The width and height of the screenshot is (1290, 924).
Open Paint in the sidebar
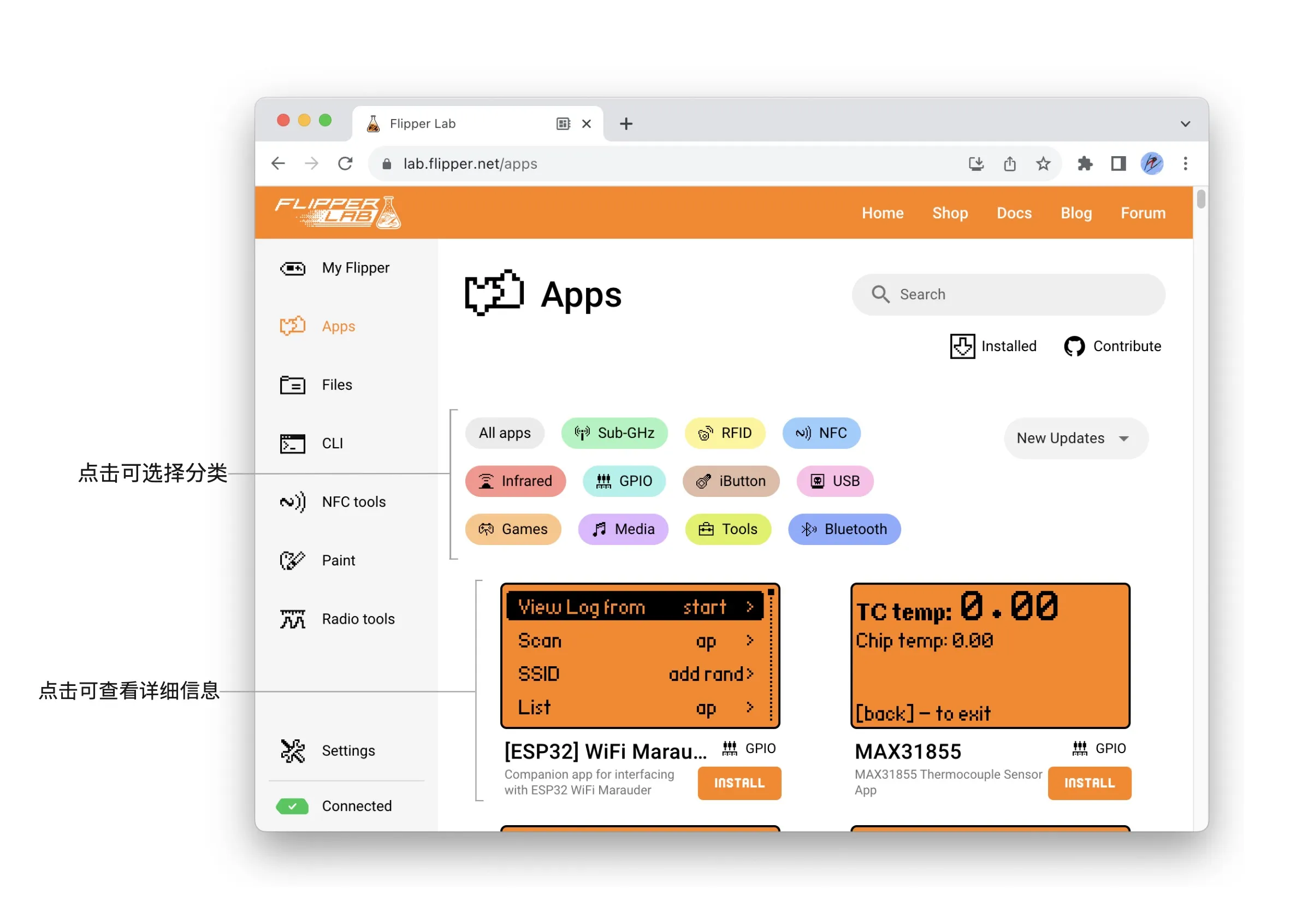[317, 561]
